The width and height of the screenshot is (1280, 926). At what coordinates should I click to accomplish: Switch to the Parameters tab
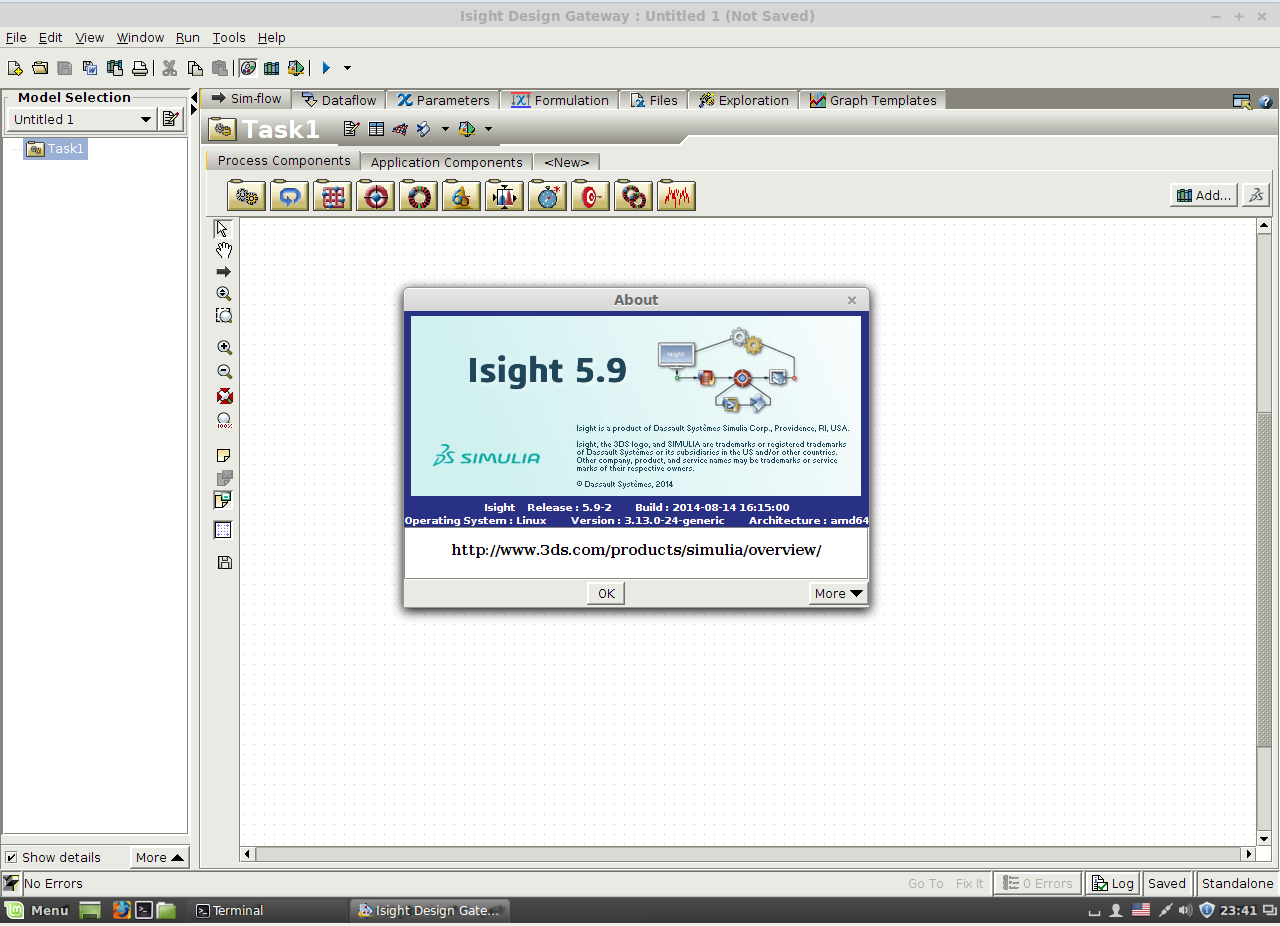[443, 100]
